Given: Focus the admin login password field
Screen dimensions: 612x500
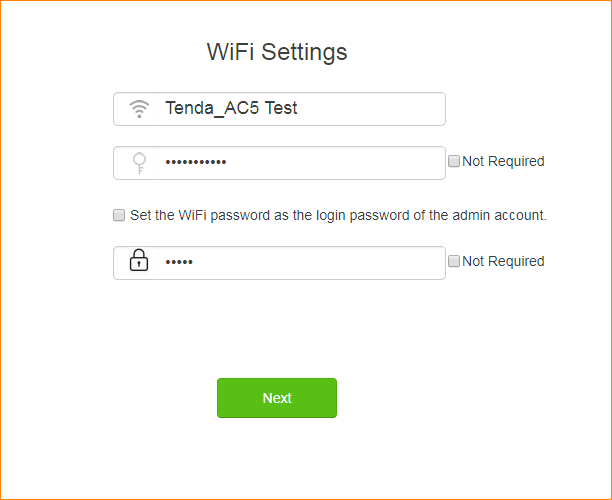Looking at the screenshot, I should pos(300,262).
